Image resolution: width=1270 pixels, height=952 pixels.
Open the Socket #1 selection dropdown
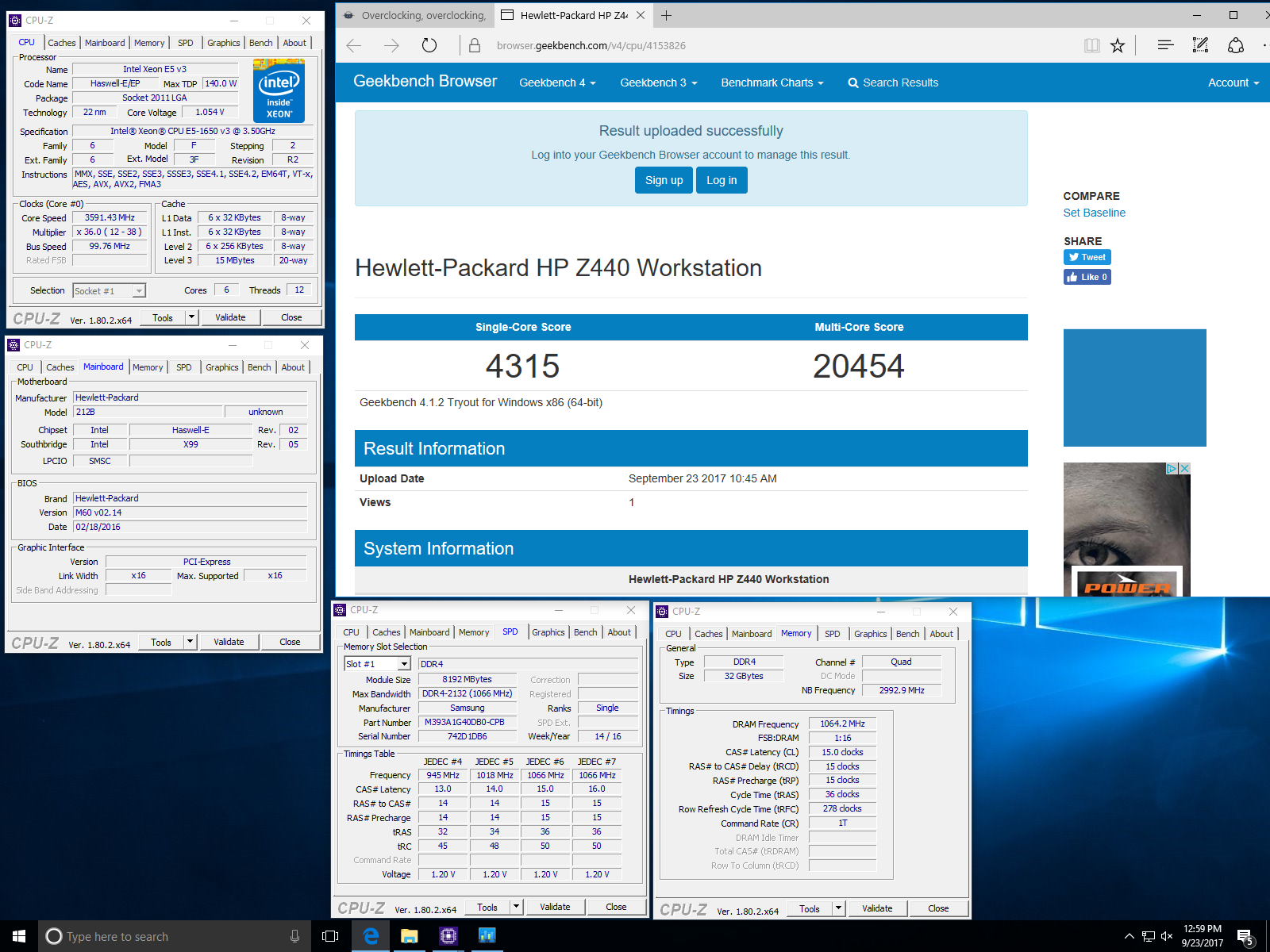coord(139,291)
